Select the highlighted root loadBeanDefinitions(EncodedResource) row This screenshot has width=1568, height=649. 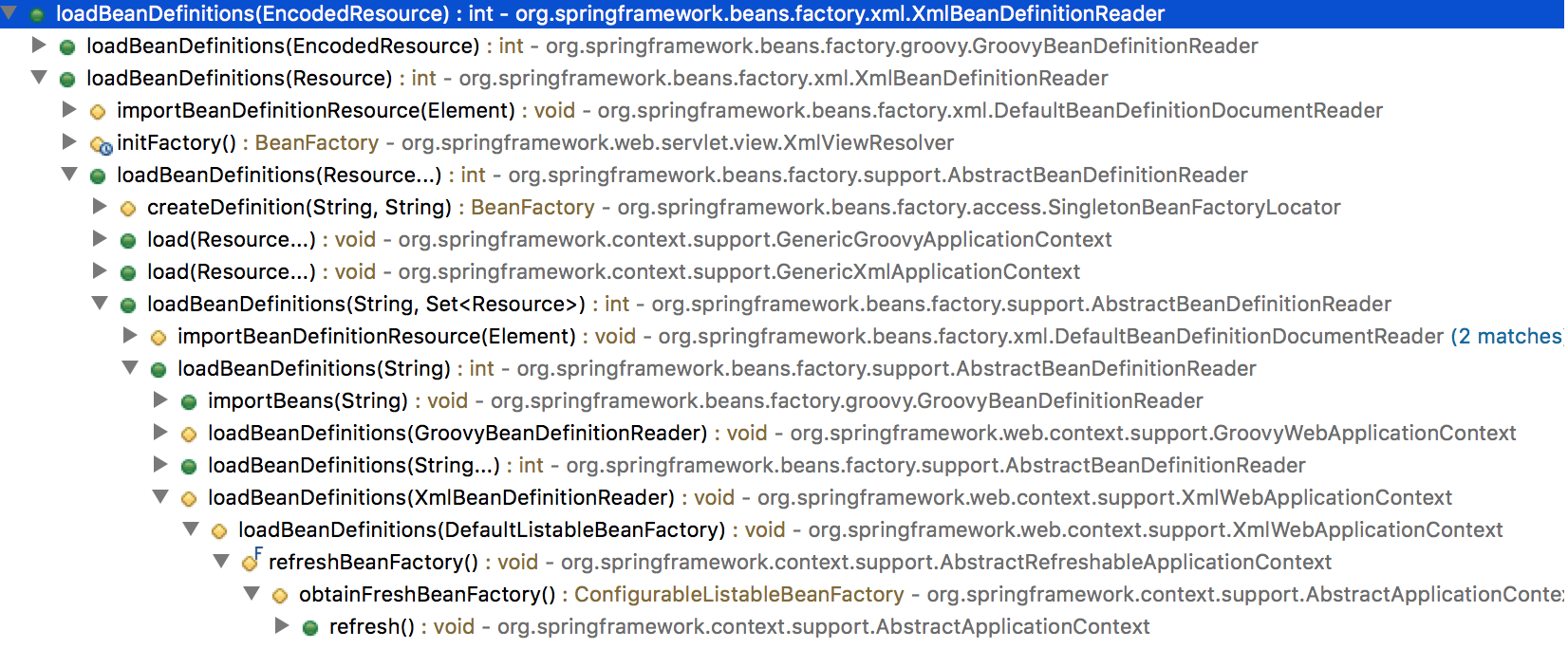782,14
